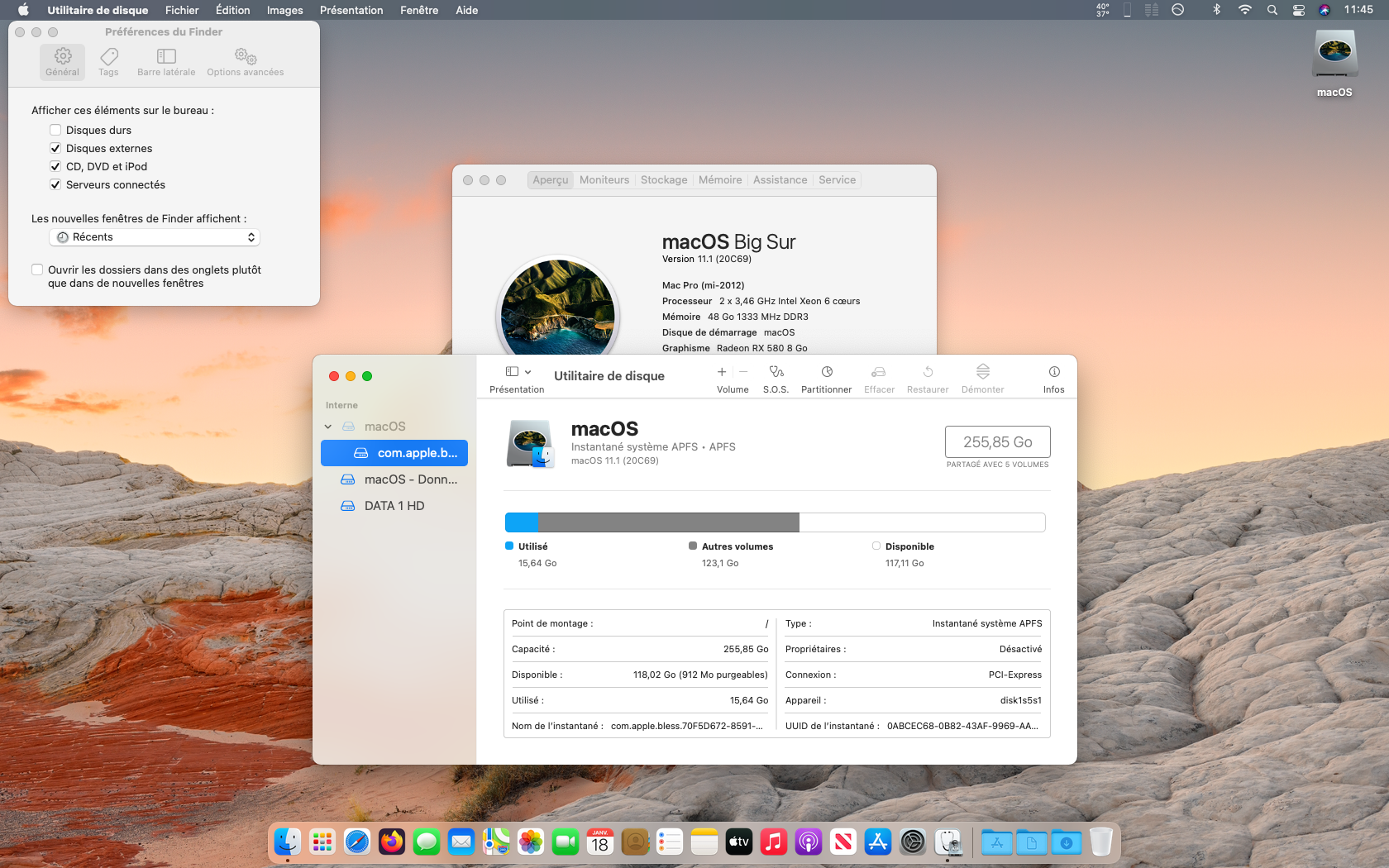Switch to the Stockage tab in About This Mac
Viewport: 1389px width, 868px height.
click(664, 179)
